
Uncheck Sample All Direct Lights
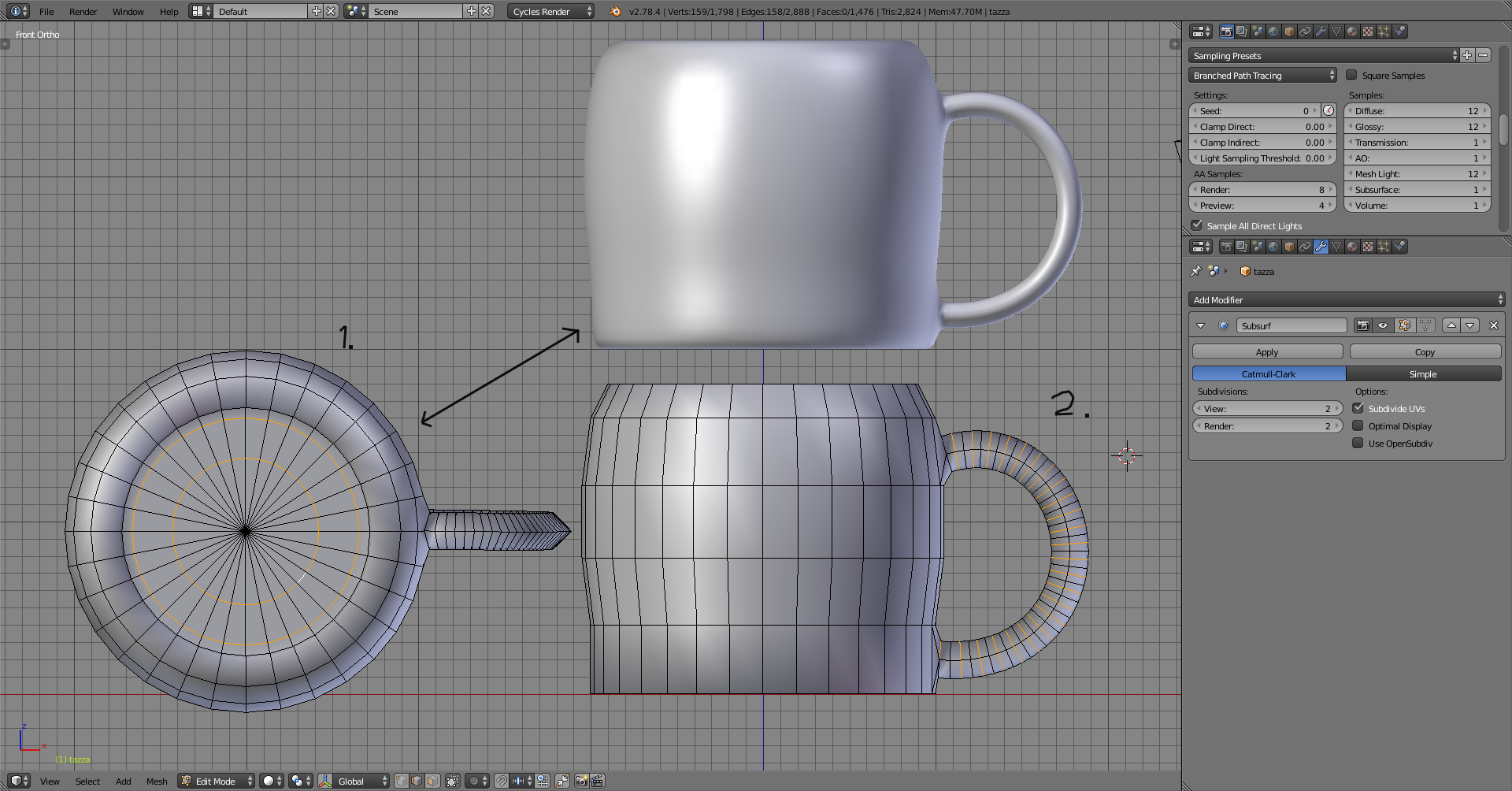click(1197, 225)
